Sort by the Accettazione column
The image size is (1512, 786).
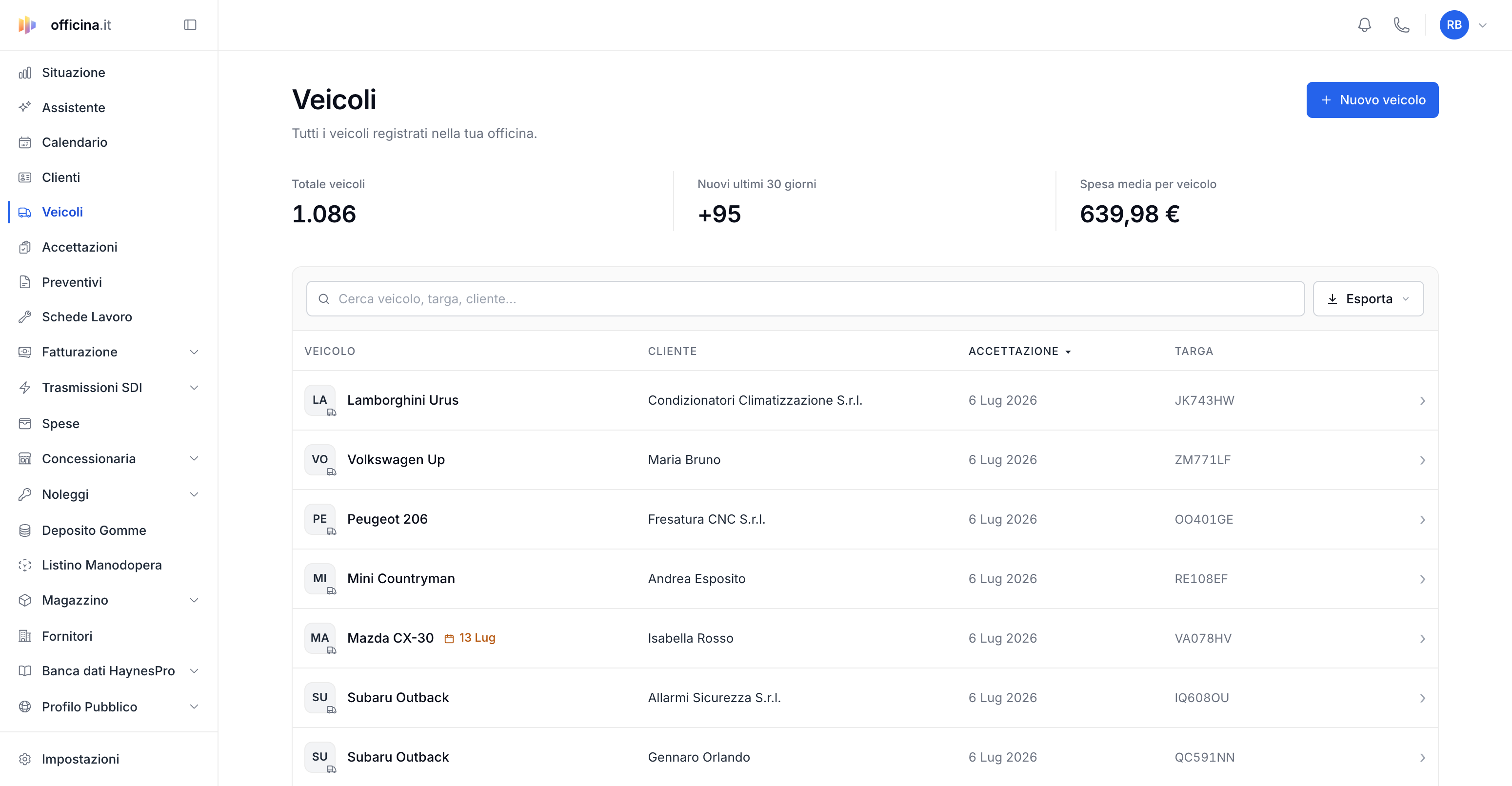[x=1019, y=352]
